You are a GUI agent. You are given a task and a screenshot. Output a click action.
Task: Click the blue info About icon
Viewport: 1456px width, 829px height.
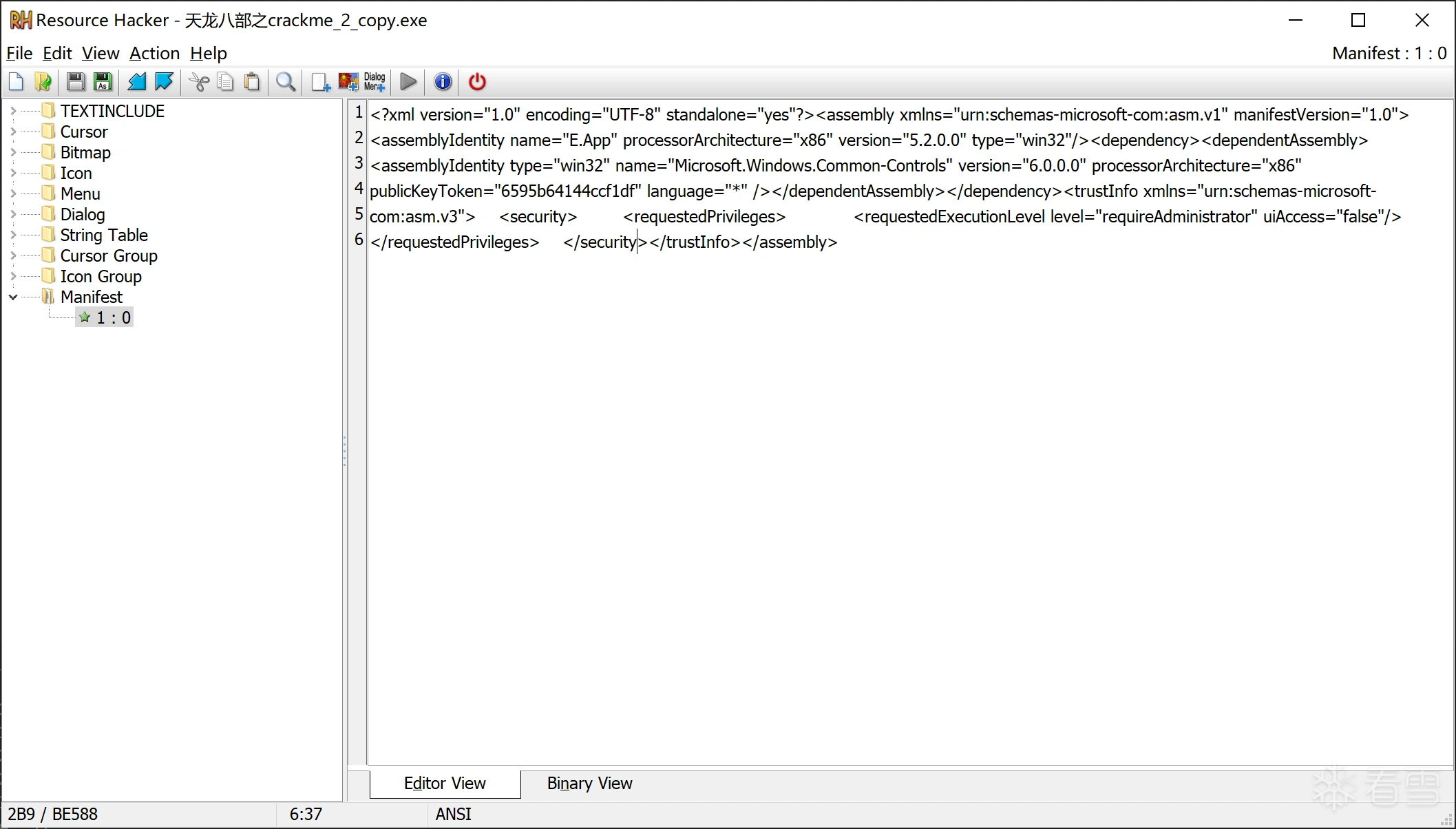tap(443, 82)
